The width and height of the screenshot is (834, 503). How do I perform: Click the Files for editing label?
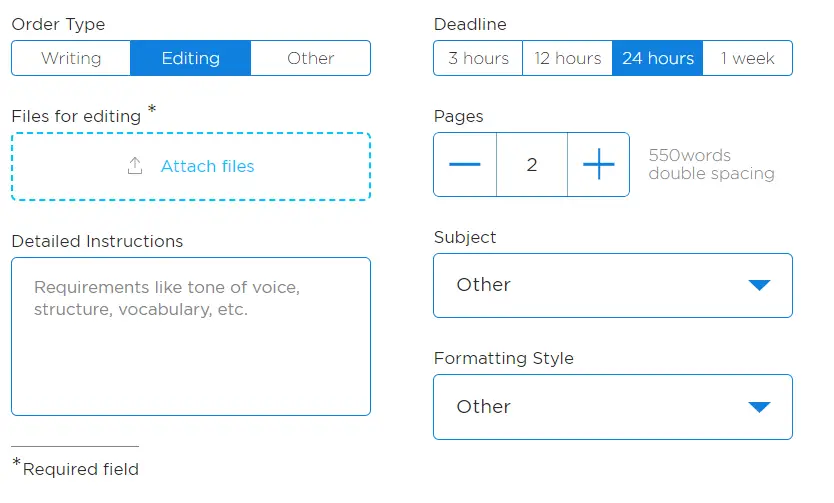pos(76,116)
